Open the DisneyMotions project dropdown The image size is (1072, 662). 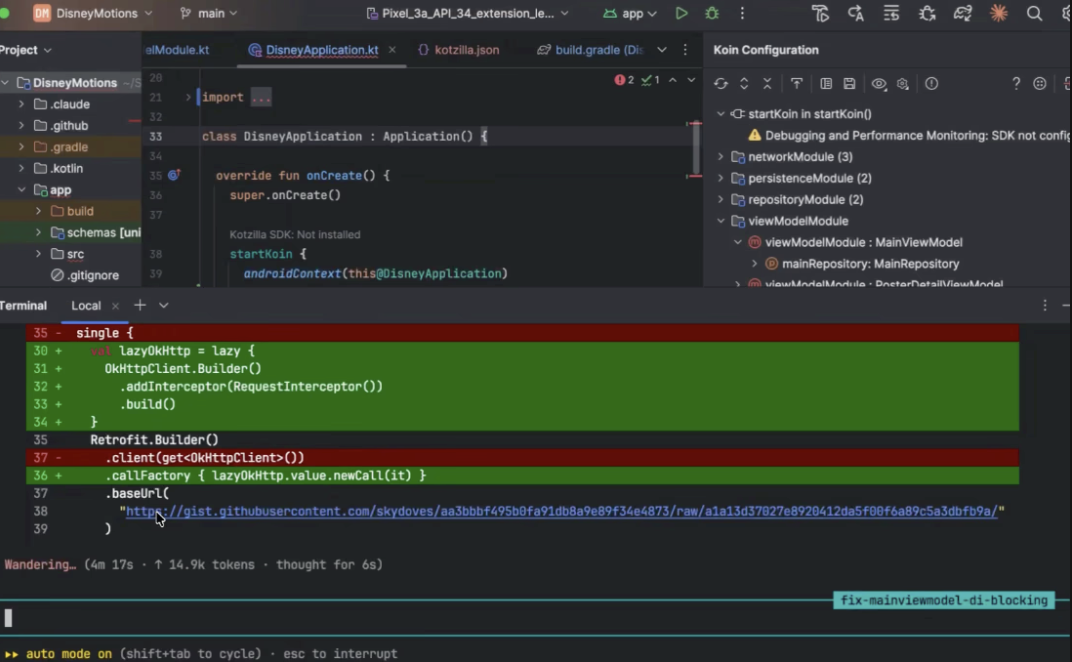[92, 13]
